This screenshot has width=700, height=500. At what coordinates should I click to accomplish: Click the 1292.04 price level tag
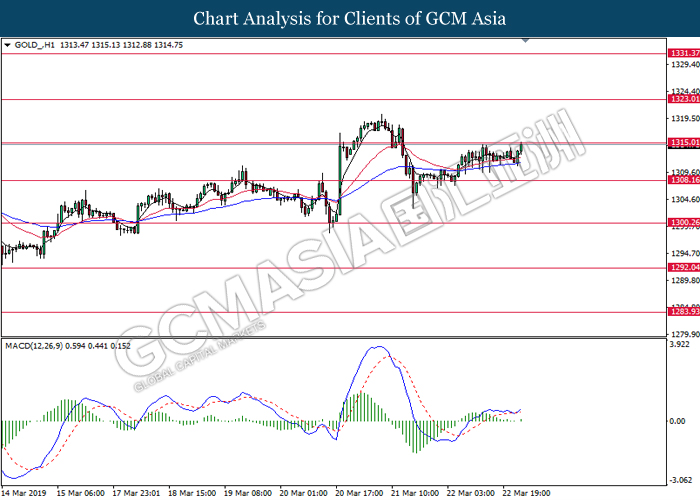coord(684,267)
